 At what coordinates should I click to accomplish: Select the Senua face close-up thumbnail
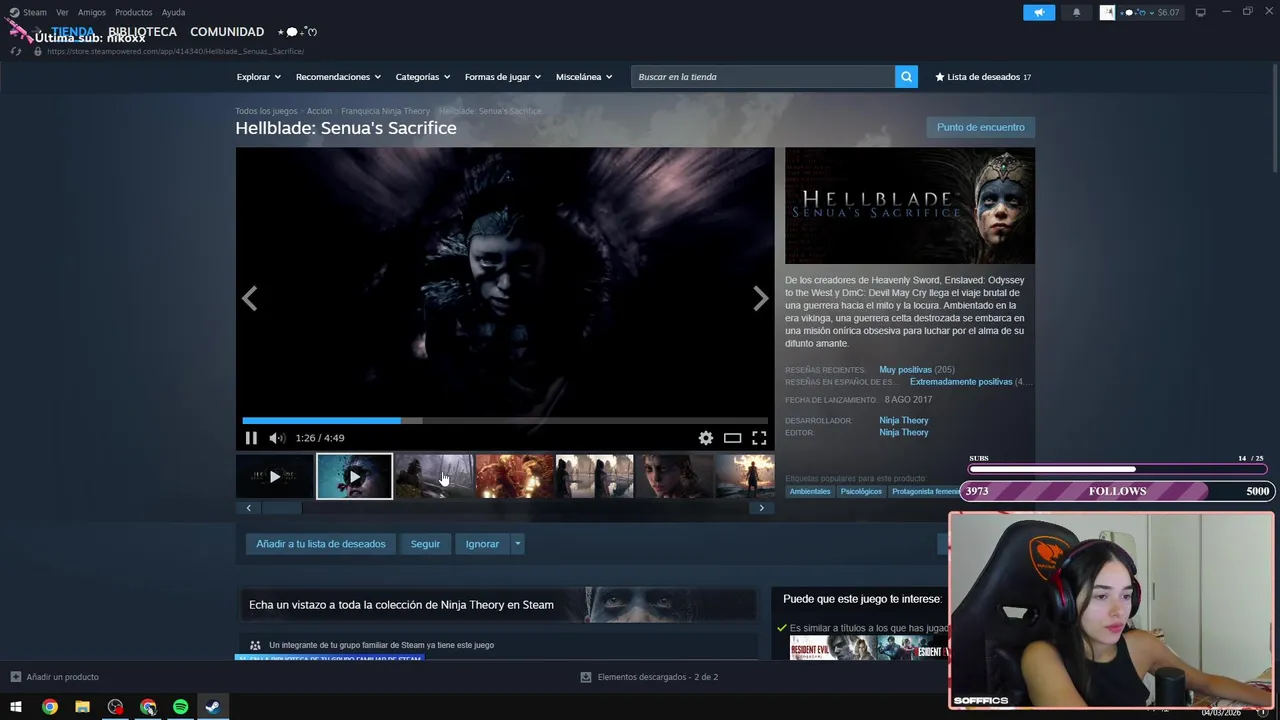[x=675, y=477]
